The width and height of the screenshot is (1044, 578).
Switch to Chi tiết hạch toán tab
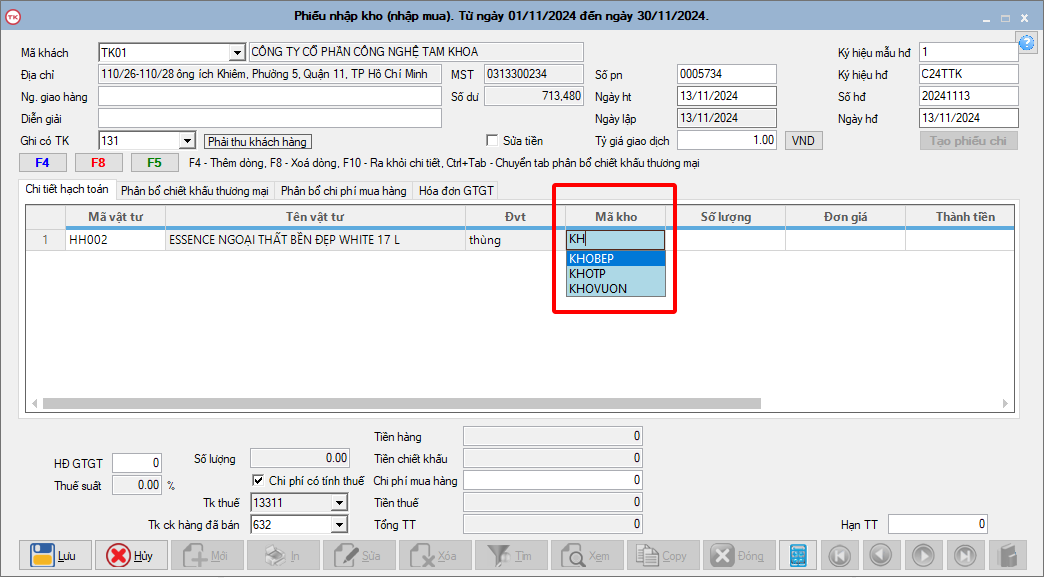67,189
